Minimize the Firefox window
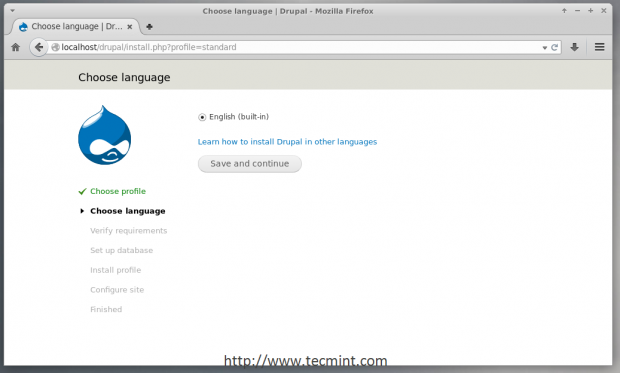 577,11
